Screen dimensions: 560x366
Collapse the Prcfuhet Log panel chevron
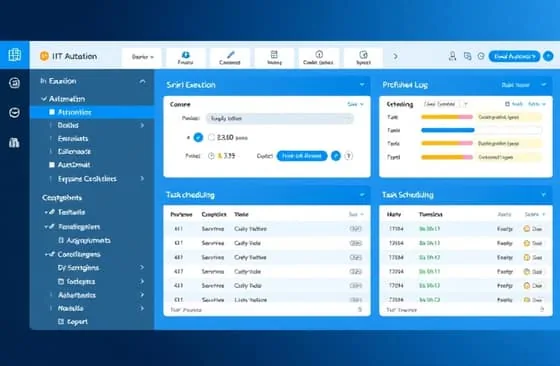click(x=544, y=85)
